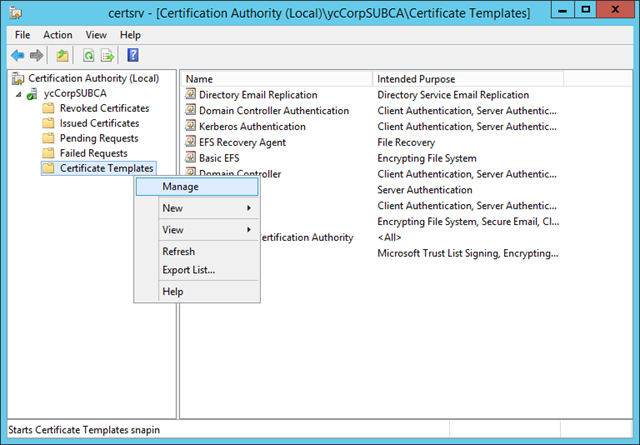Select the Basic EFS row name
The width and height of the screenshot is (640, 445).
[x=219, y=158]
